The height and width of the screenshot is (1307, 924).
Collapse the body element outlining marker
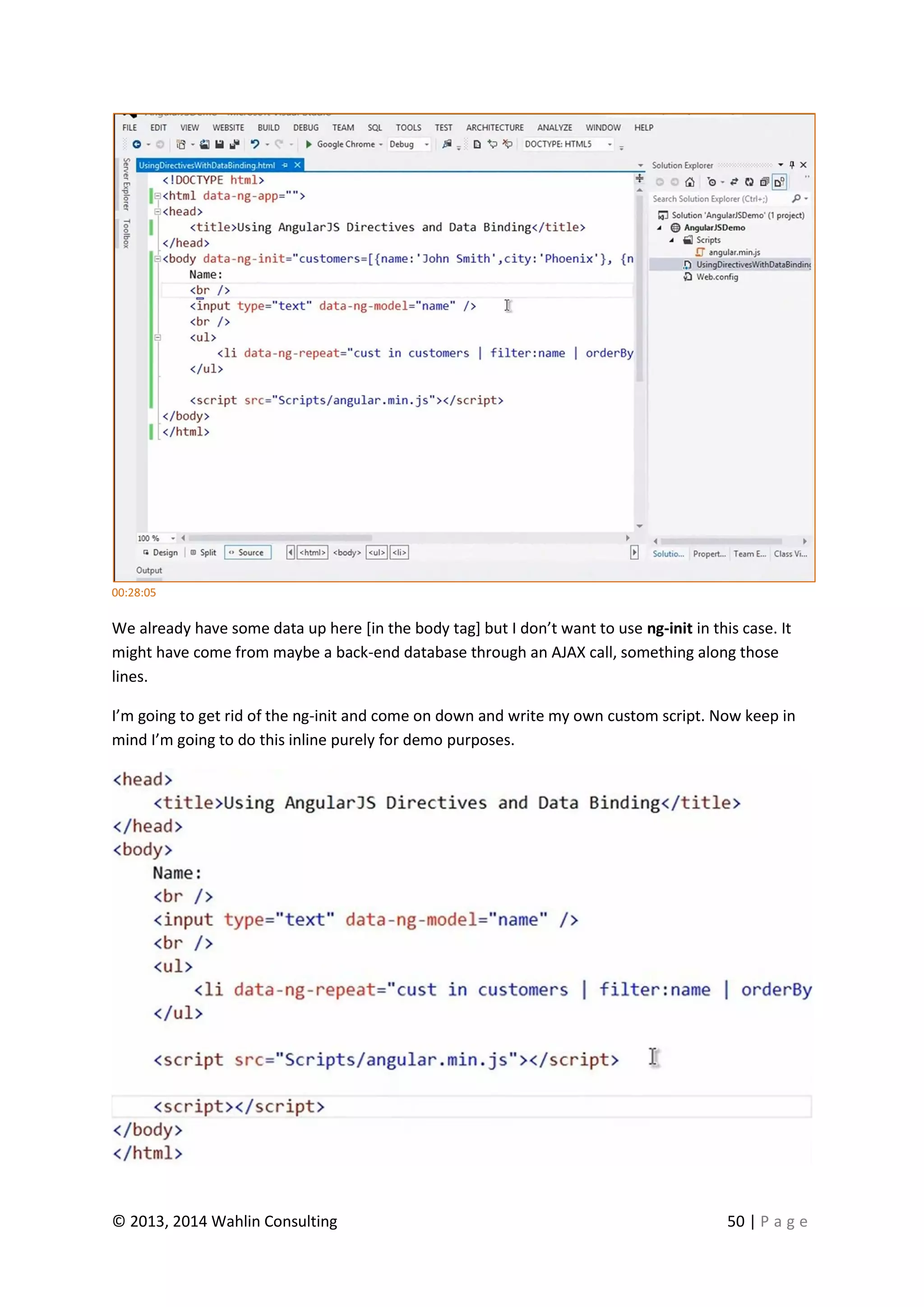pos(157,259)
